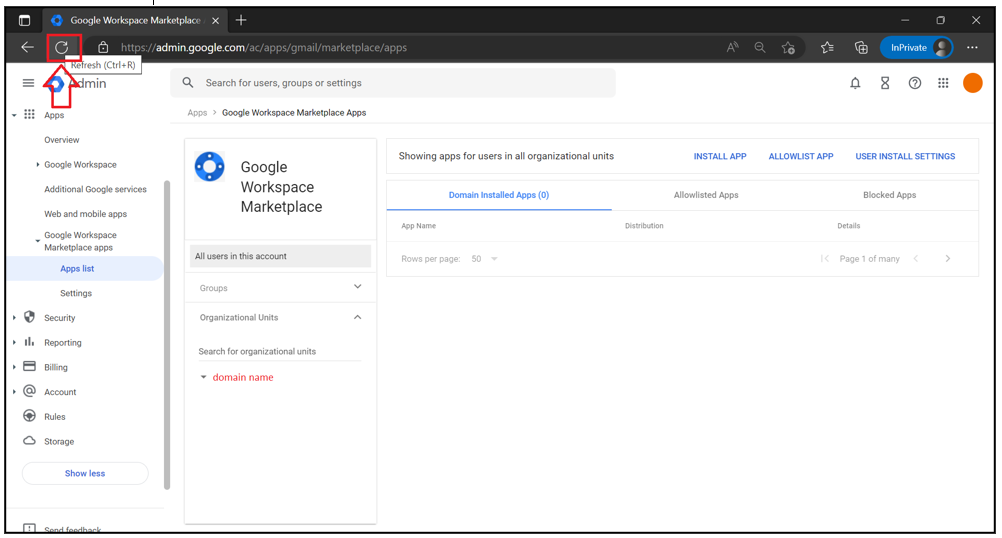This screenshot has width=1002, height=538.
Task: Go to next page arrow
Action: tap(948, 259)
